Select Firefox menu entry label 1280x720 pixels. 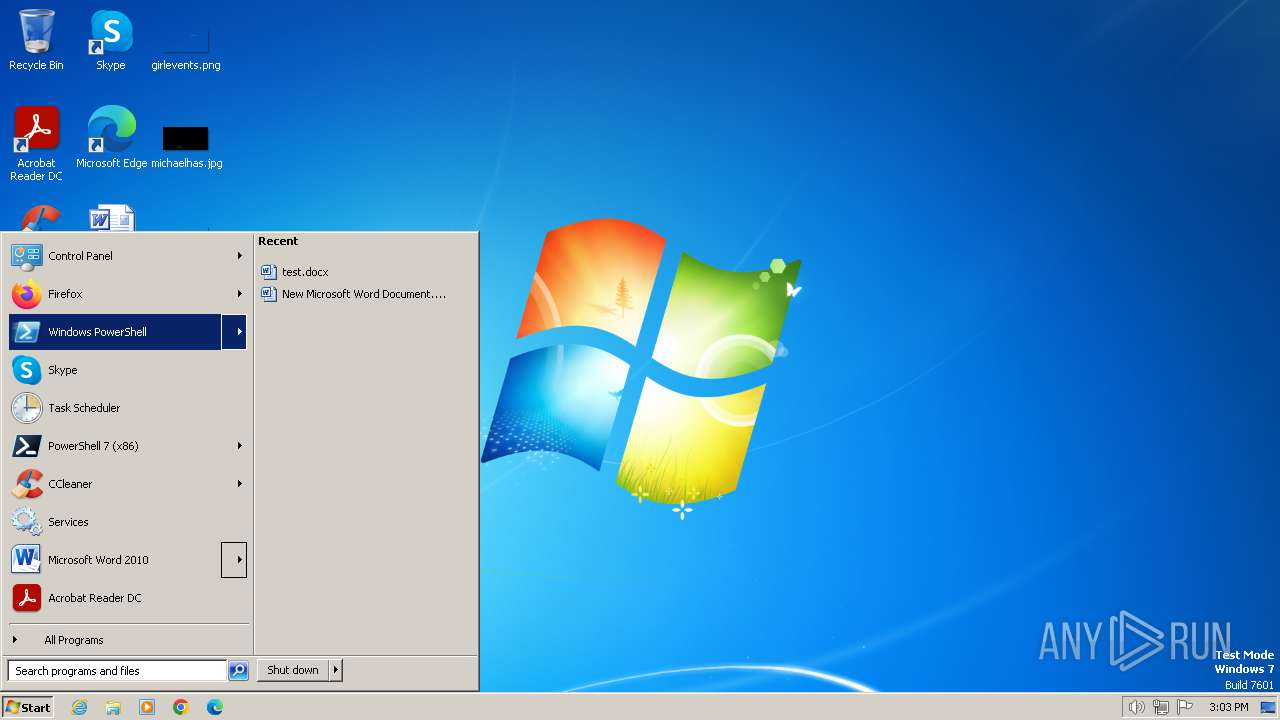(65, 294)
